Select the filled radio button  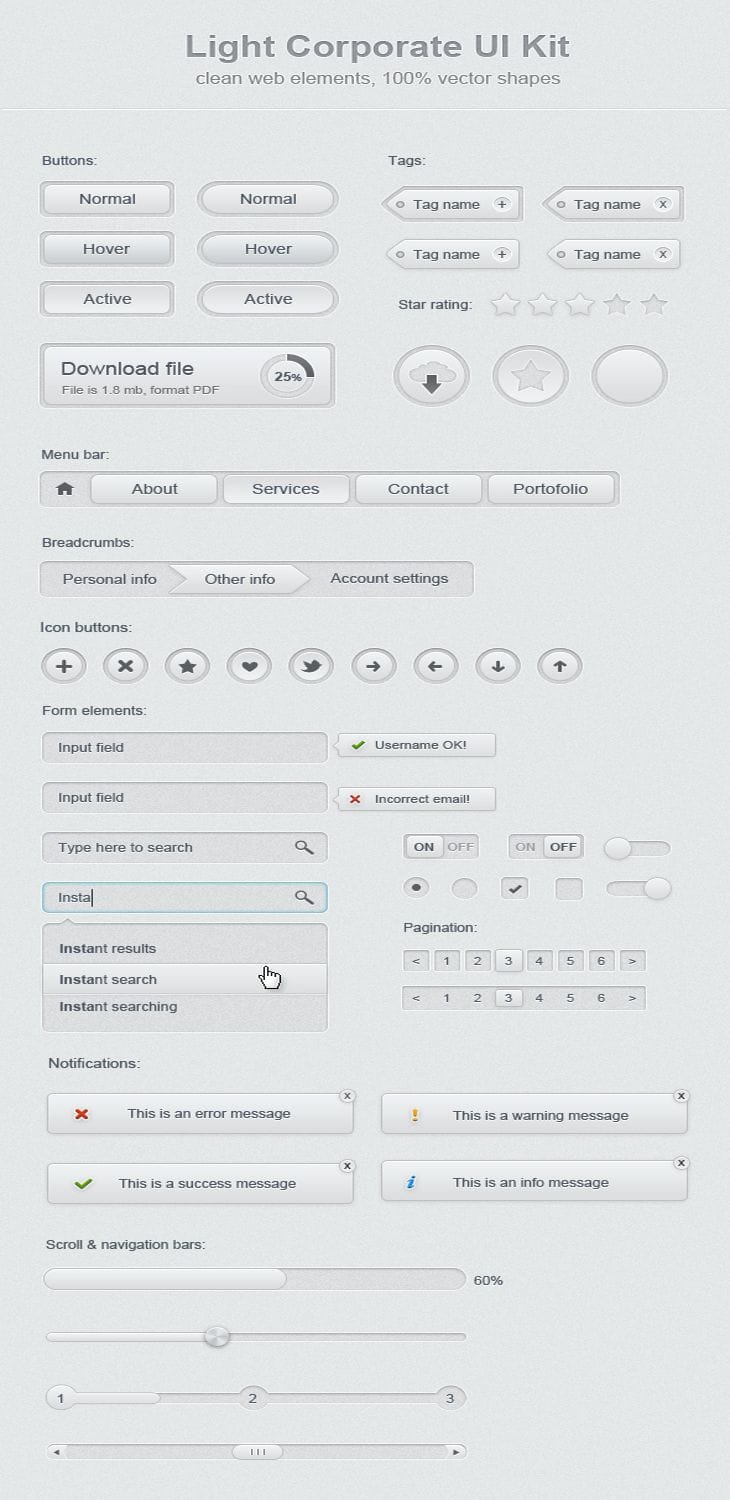(416, 887)
